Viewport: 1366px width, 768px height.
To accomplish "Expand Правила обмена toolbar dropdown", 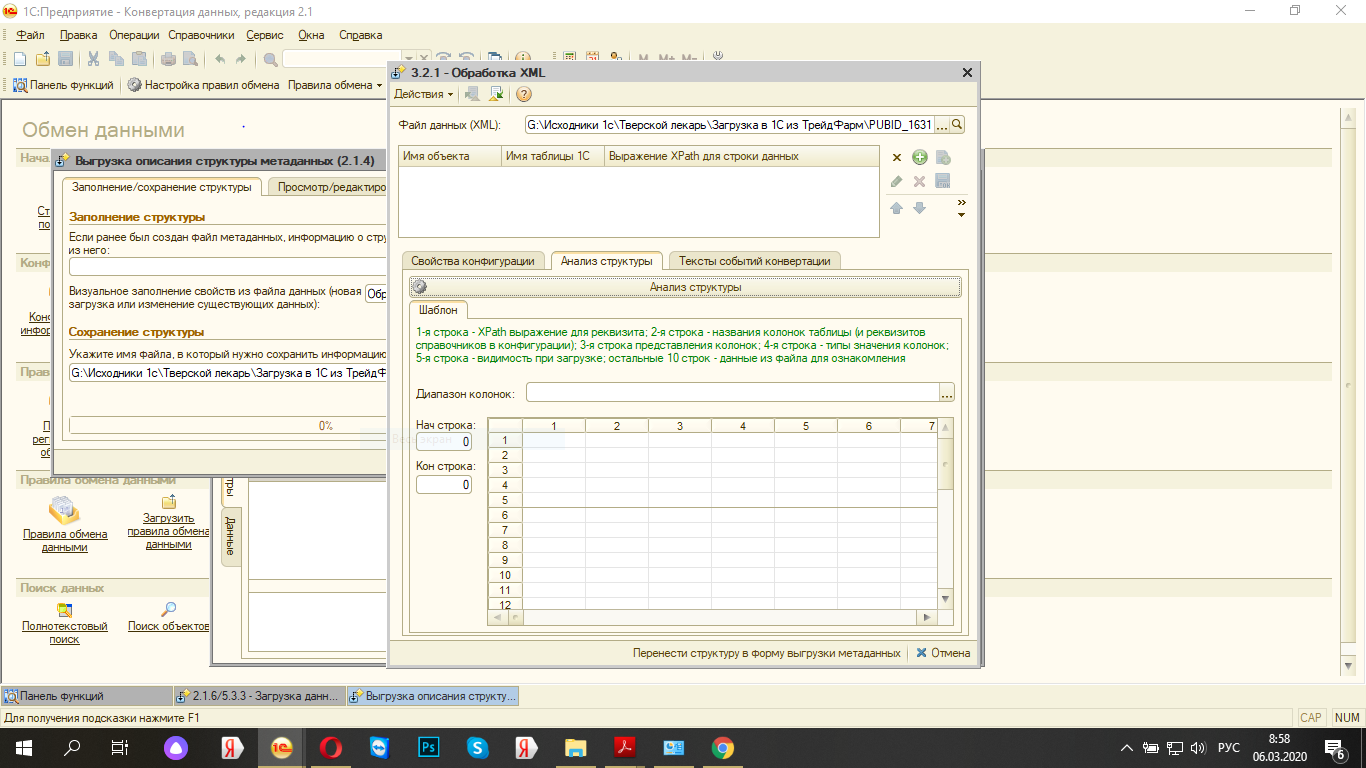I will (335, 85).
